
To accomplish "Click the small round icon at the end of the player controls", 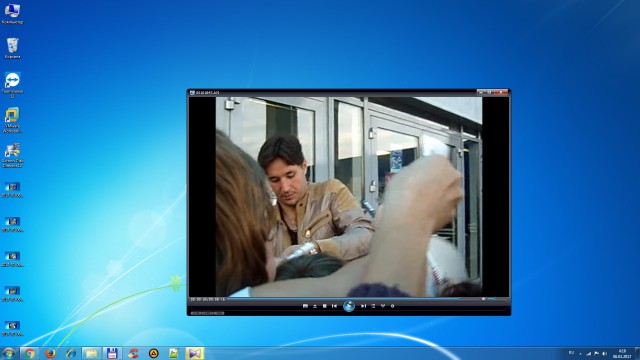I will point(393,306).
